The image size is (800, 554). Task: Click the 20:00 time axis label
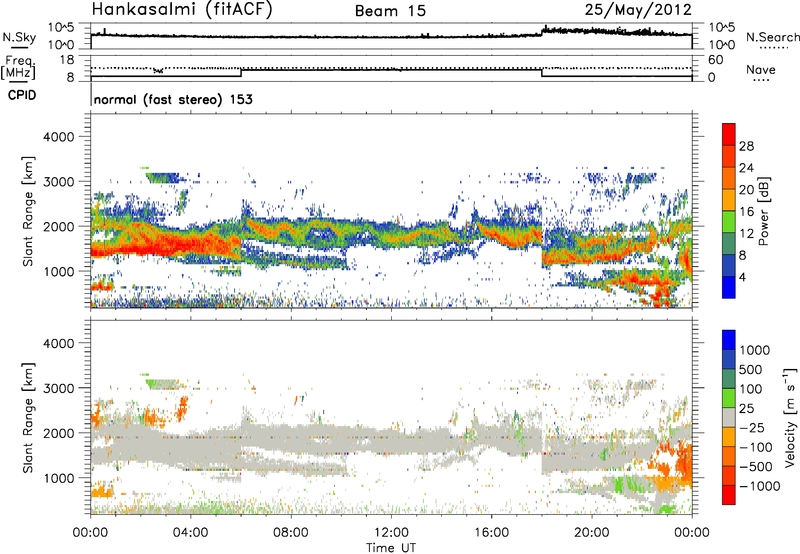click(591, 533)
